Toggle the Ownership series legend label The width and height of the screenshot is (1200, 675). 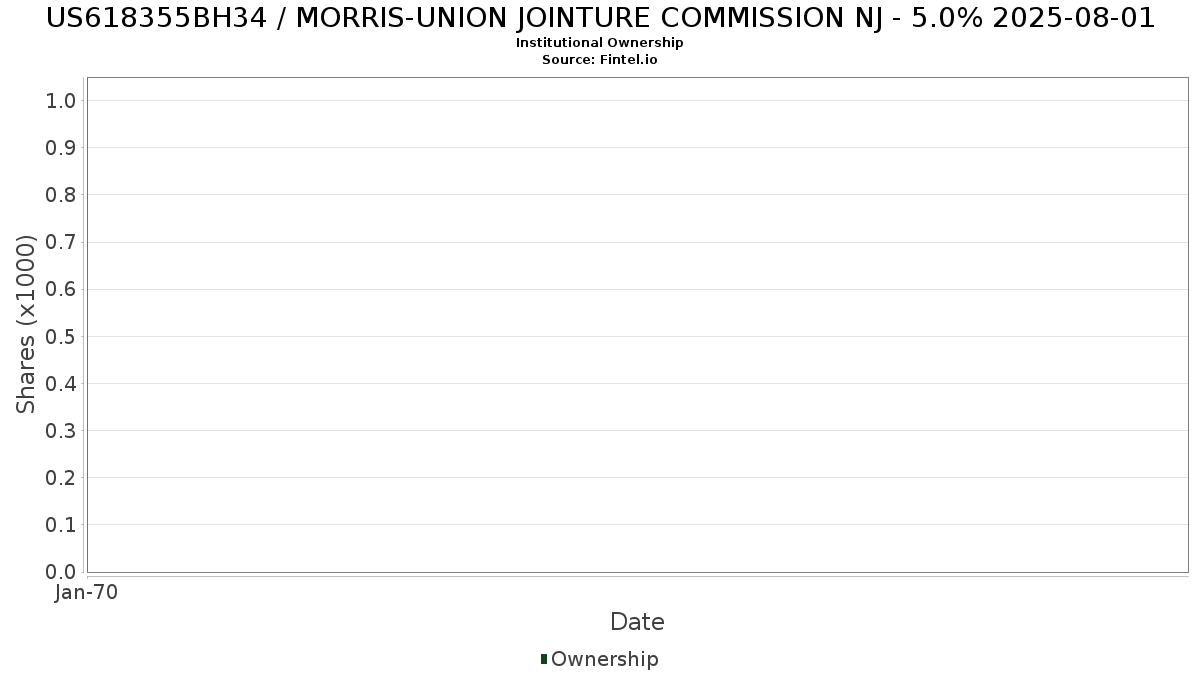tap(604, 659)
